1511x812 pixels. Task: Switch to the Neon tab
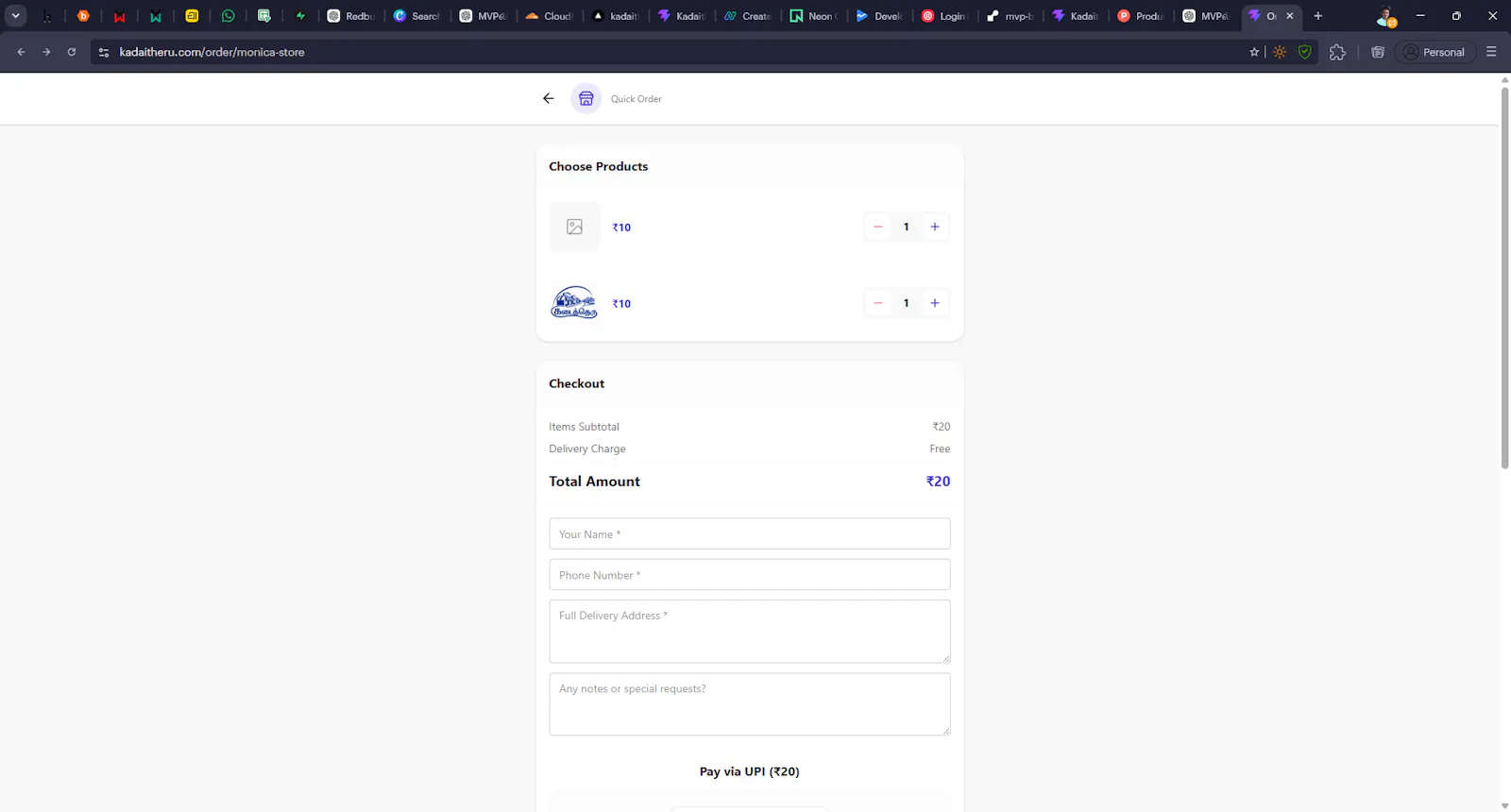[x=814, y=16]
